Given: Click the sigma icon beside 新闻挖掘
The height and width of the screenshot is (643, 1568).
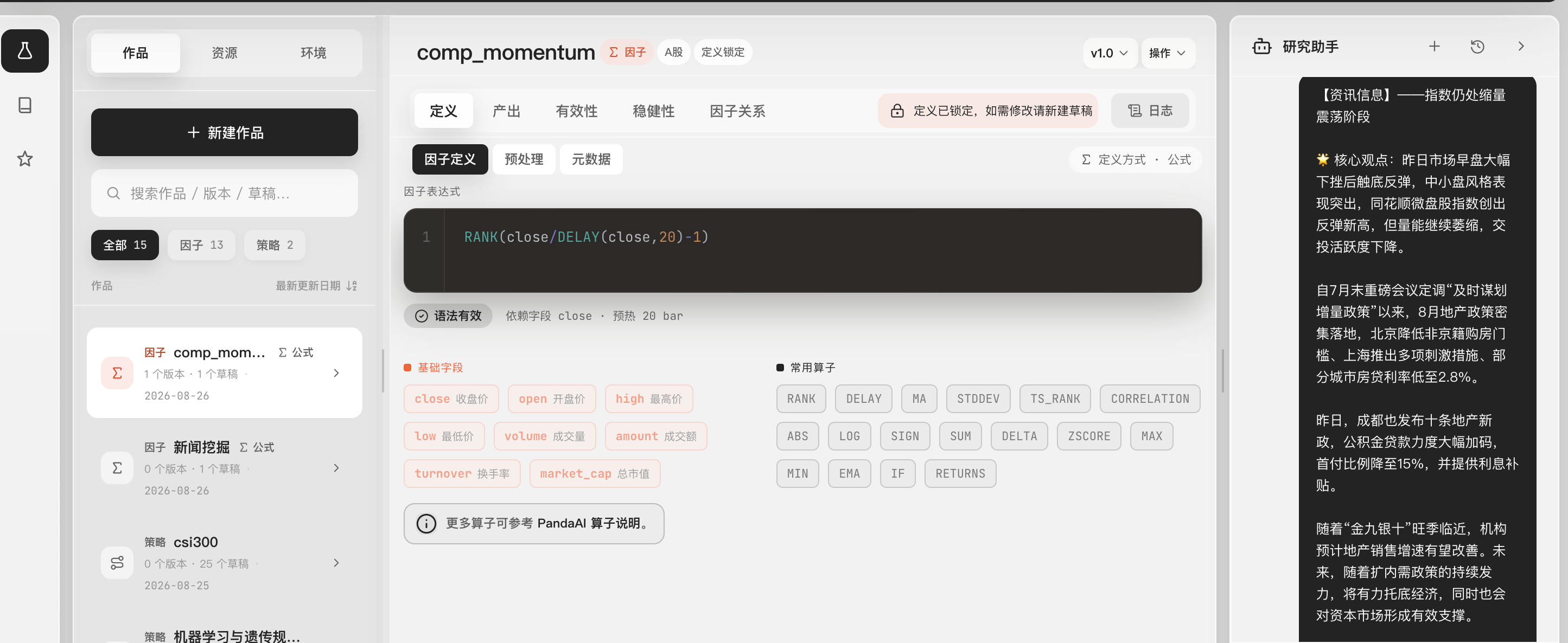Looking at the screenshot, I should pyautogui.click(x=117, y=468).
